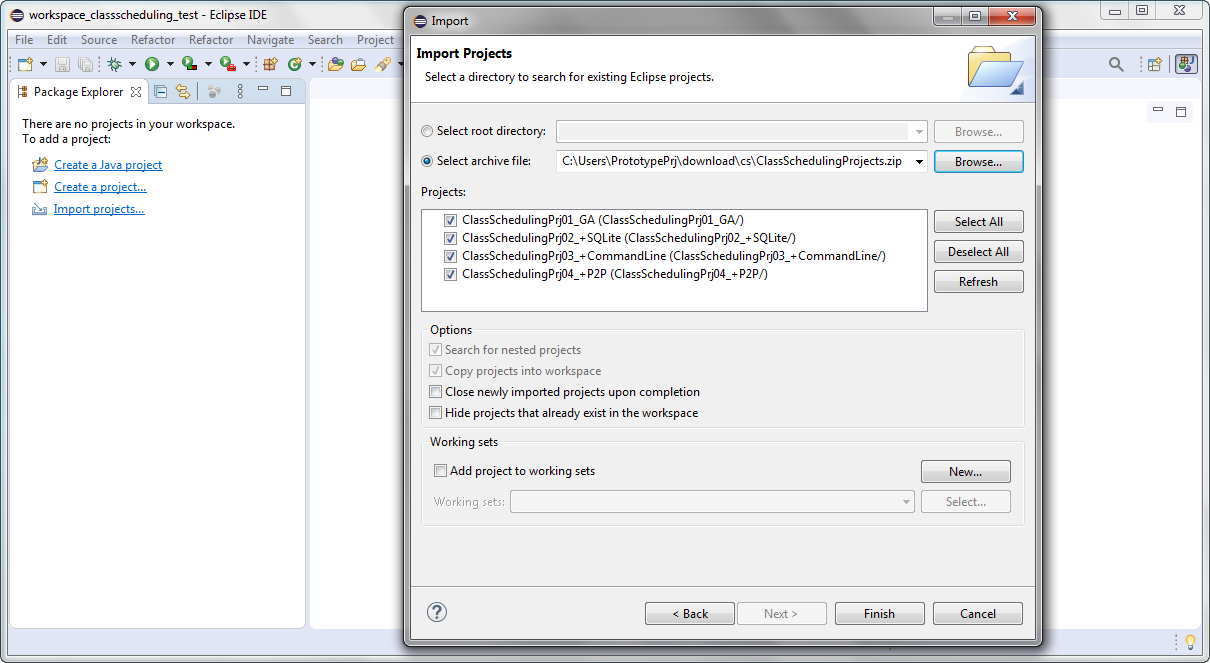Check Add project to working sets

pos(440,470)
